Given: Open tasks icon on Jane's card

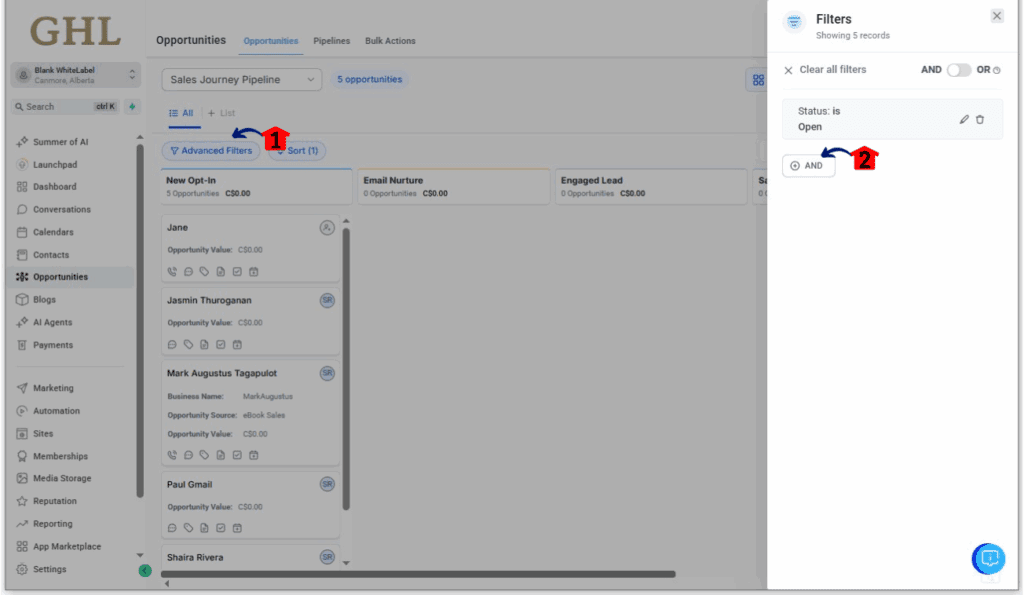Looking at the screenshot, I should pyautogui.click(x=237, y=272).
